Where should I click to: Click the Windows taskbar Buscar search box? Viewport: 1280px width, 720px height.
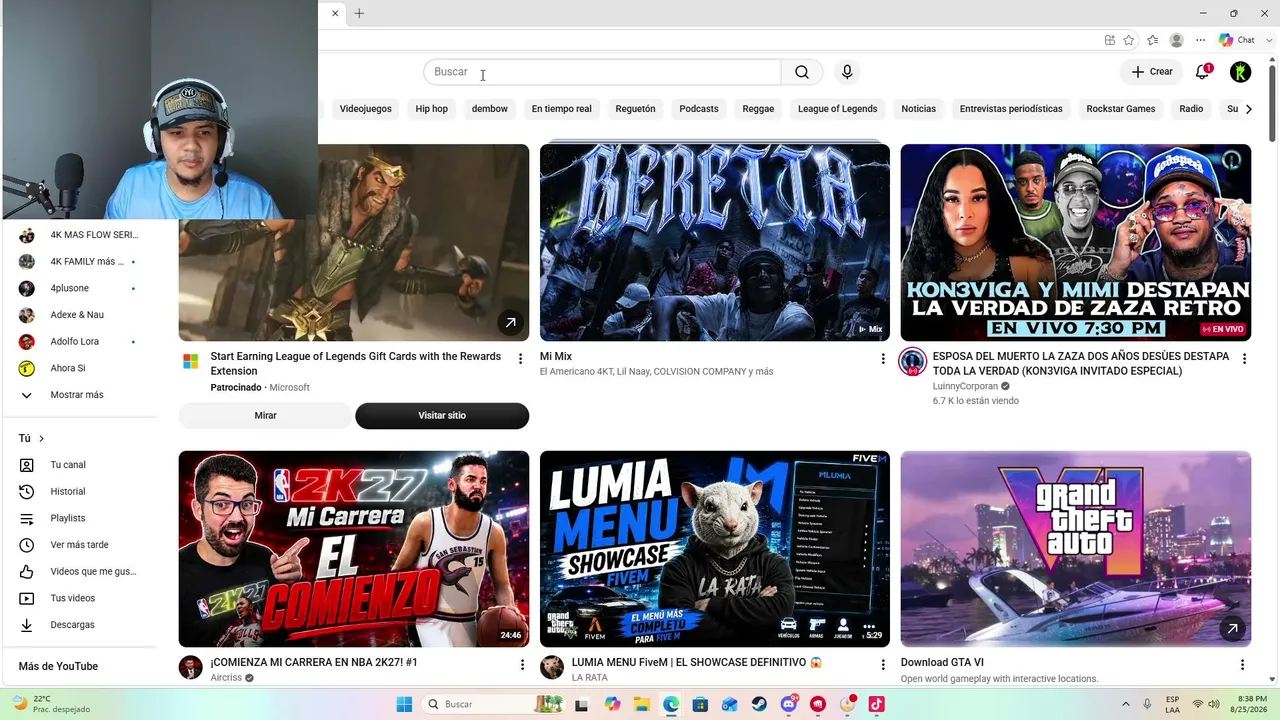point(492,704)
